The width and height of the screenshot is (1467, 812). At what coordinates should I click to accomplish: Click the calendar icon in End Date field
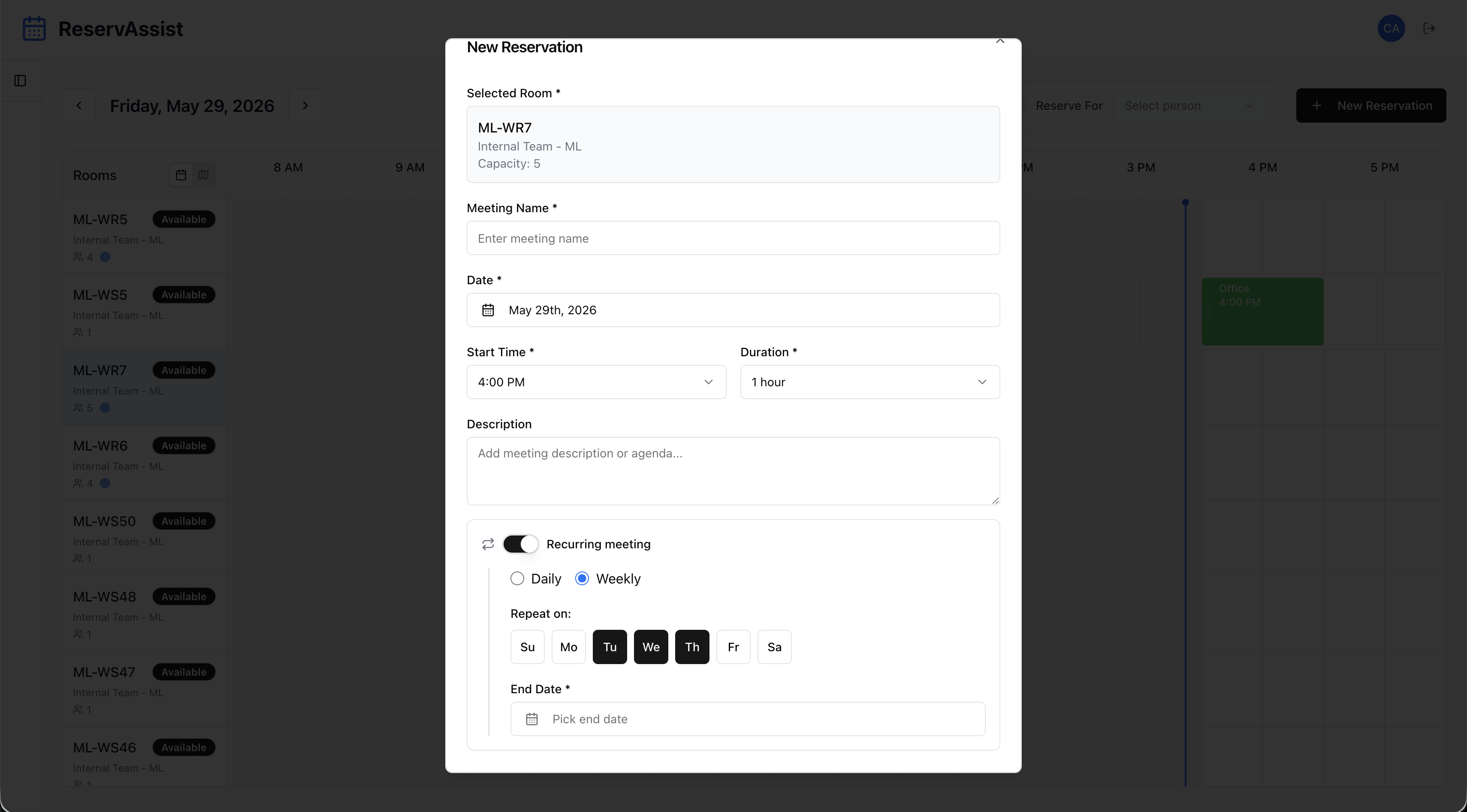(532, 719)
